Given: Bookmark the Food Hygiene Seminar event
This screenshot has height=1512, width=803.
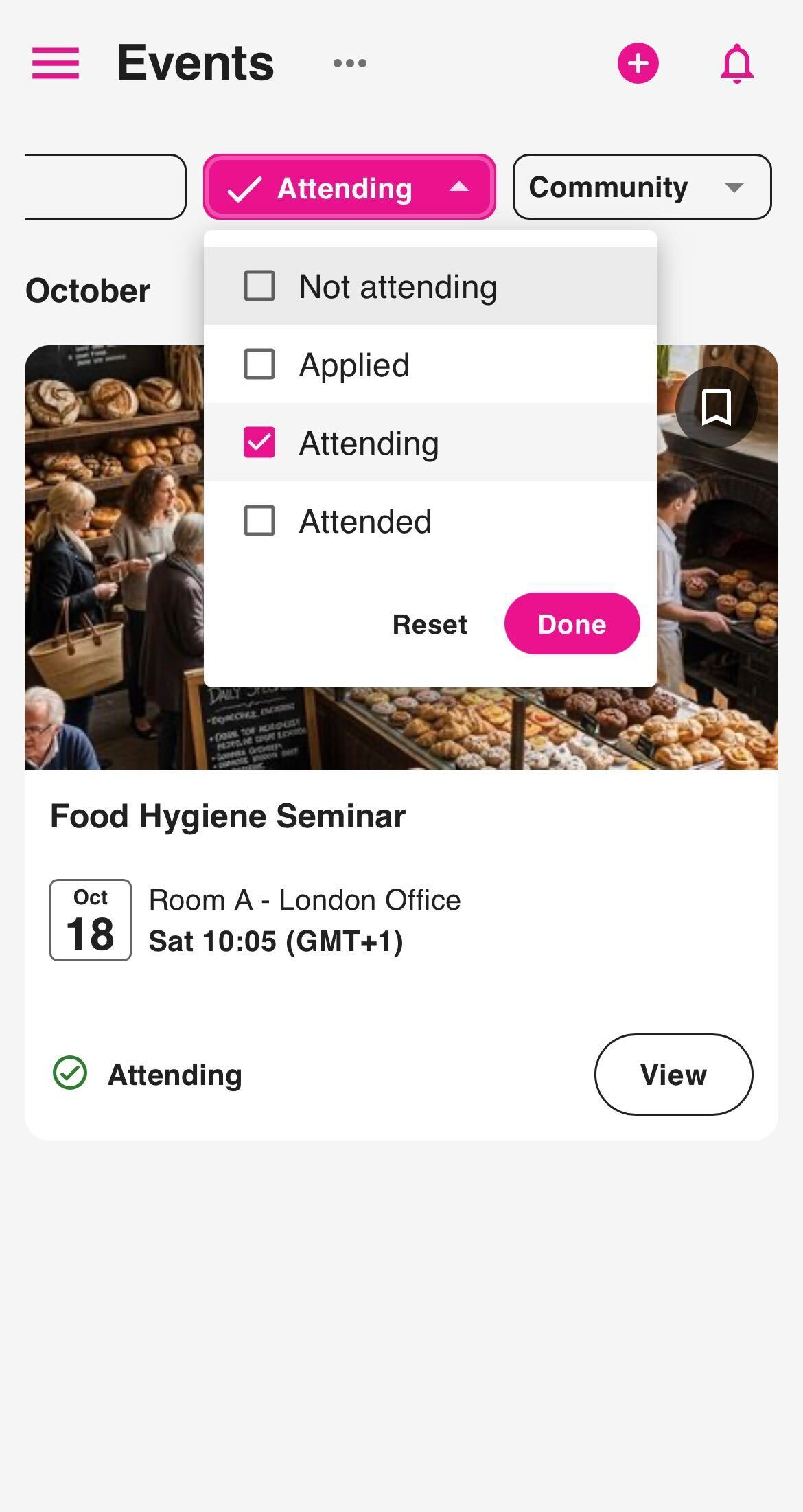Looking at the screenshot, I should point(716,407).
